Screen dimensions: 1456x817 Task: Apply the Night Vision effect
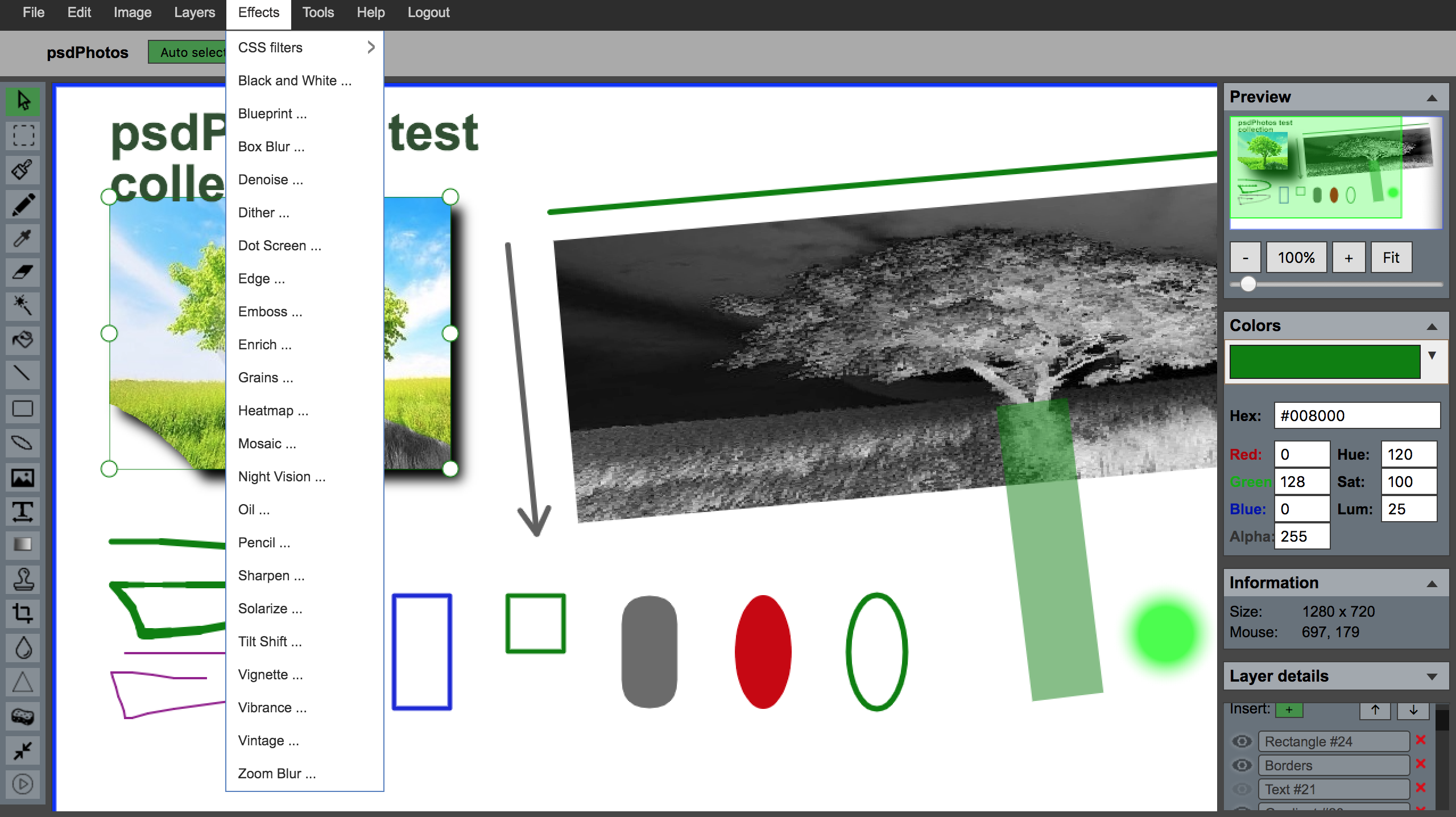coord(282,477)
